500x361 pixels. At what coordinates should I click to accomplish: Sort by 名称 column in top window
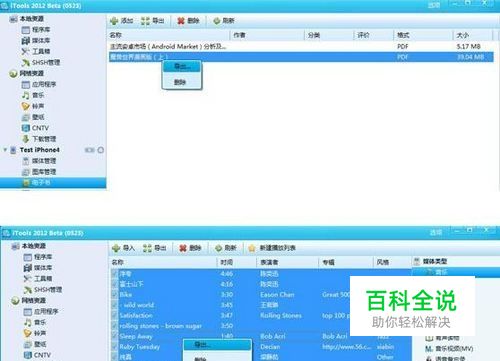(169, 35)
